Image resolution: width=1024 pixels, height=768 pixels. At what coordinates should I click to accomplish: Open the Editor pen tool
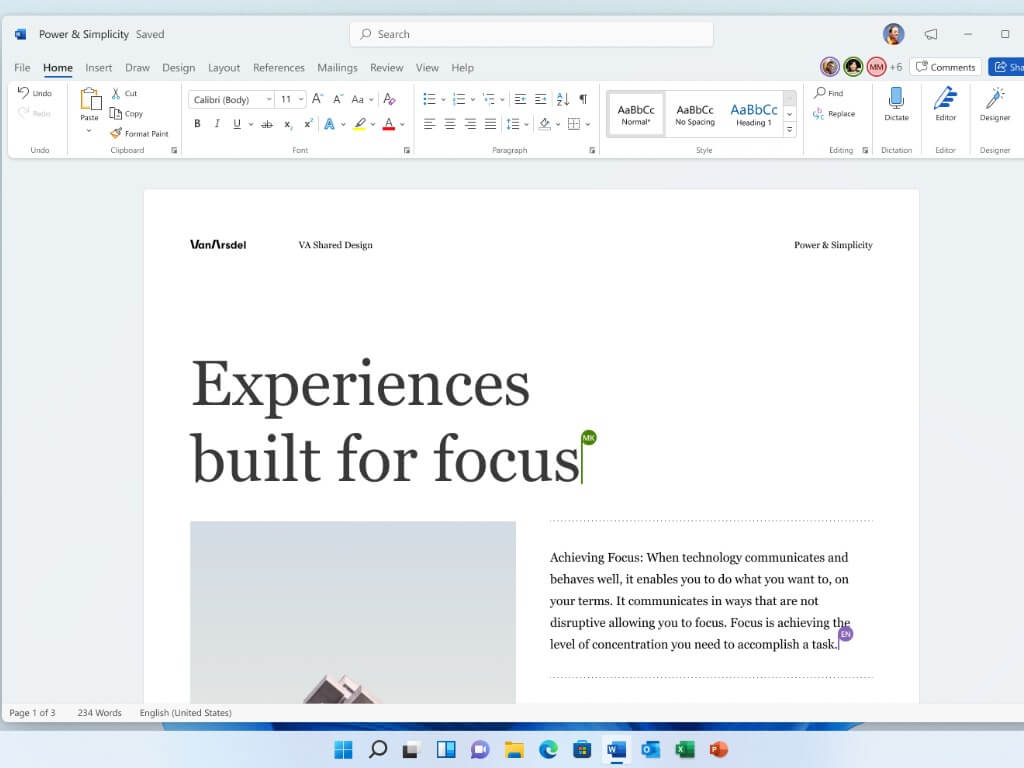tap(945, 98)
